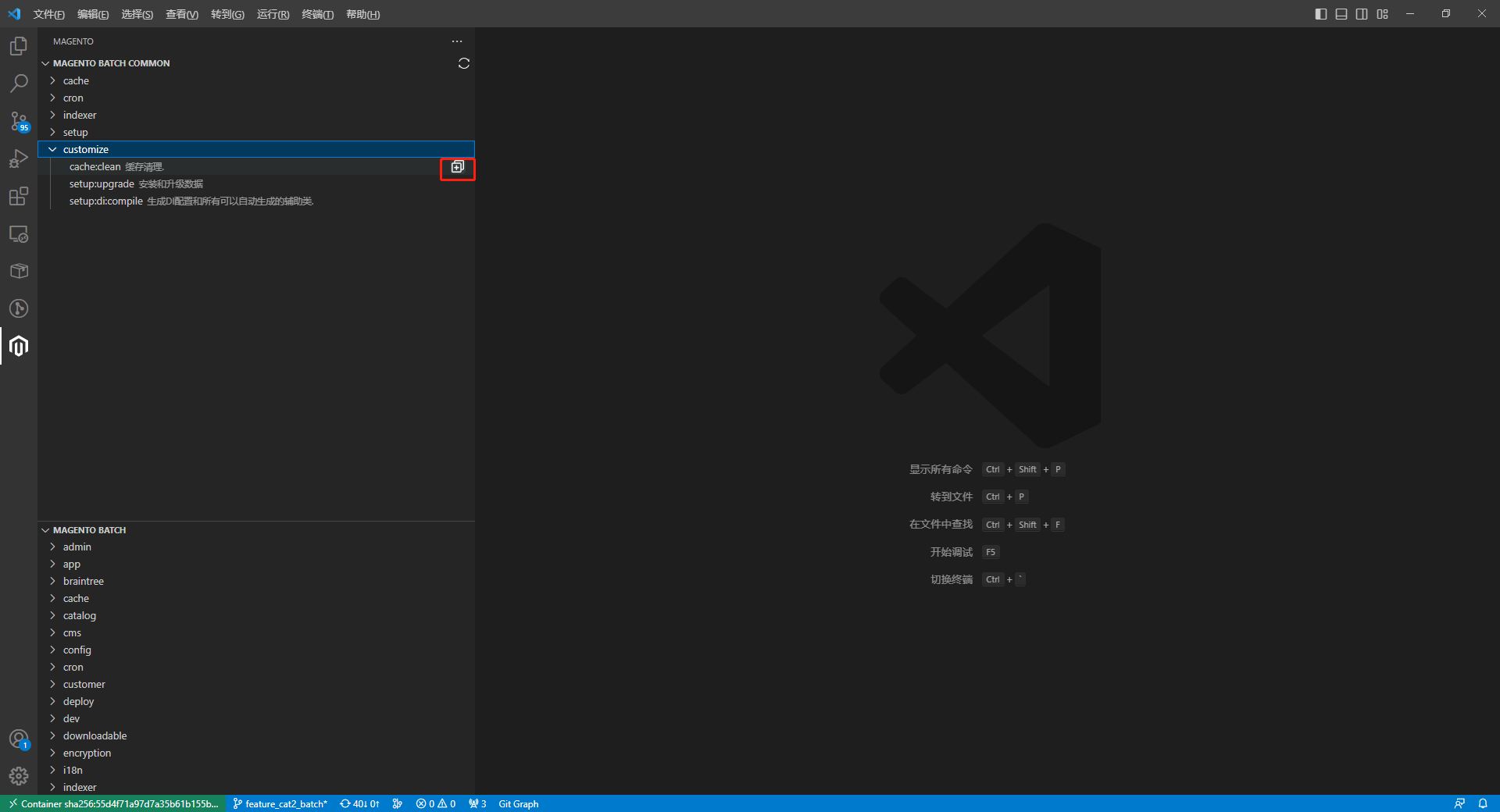
Task: Toggle the primary side bar layout icon
Action: (x=1321, y=14)
